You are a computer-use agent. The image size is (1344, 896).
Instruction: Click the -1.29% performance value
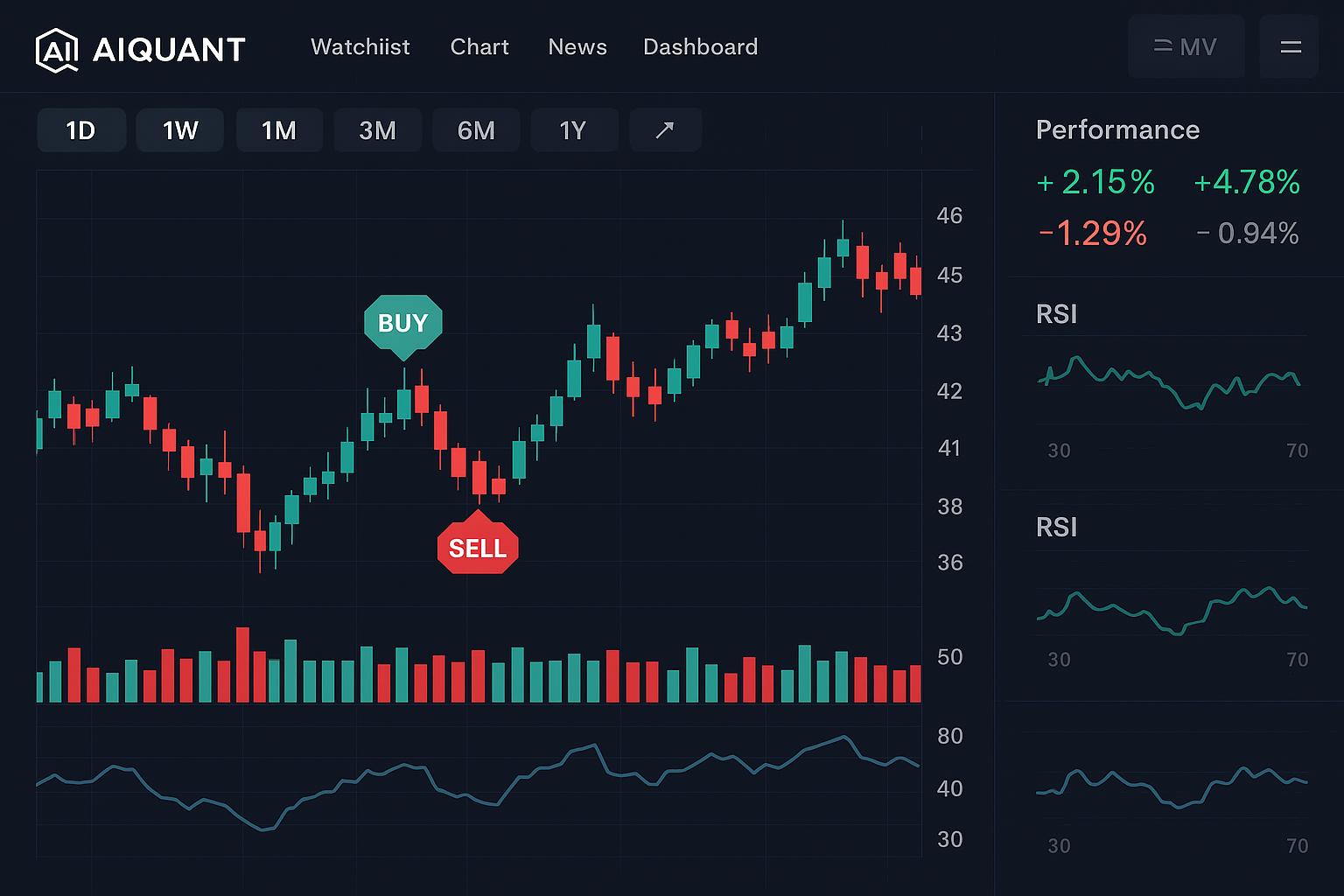click(1092, 234)
